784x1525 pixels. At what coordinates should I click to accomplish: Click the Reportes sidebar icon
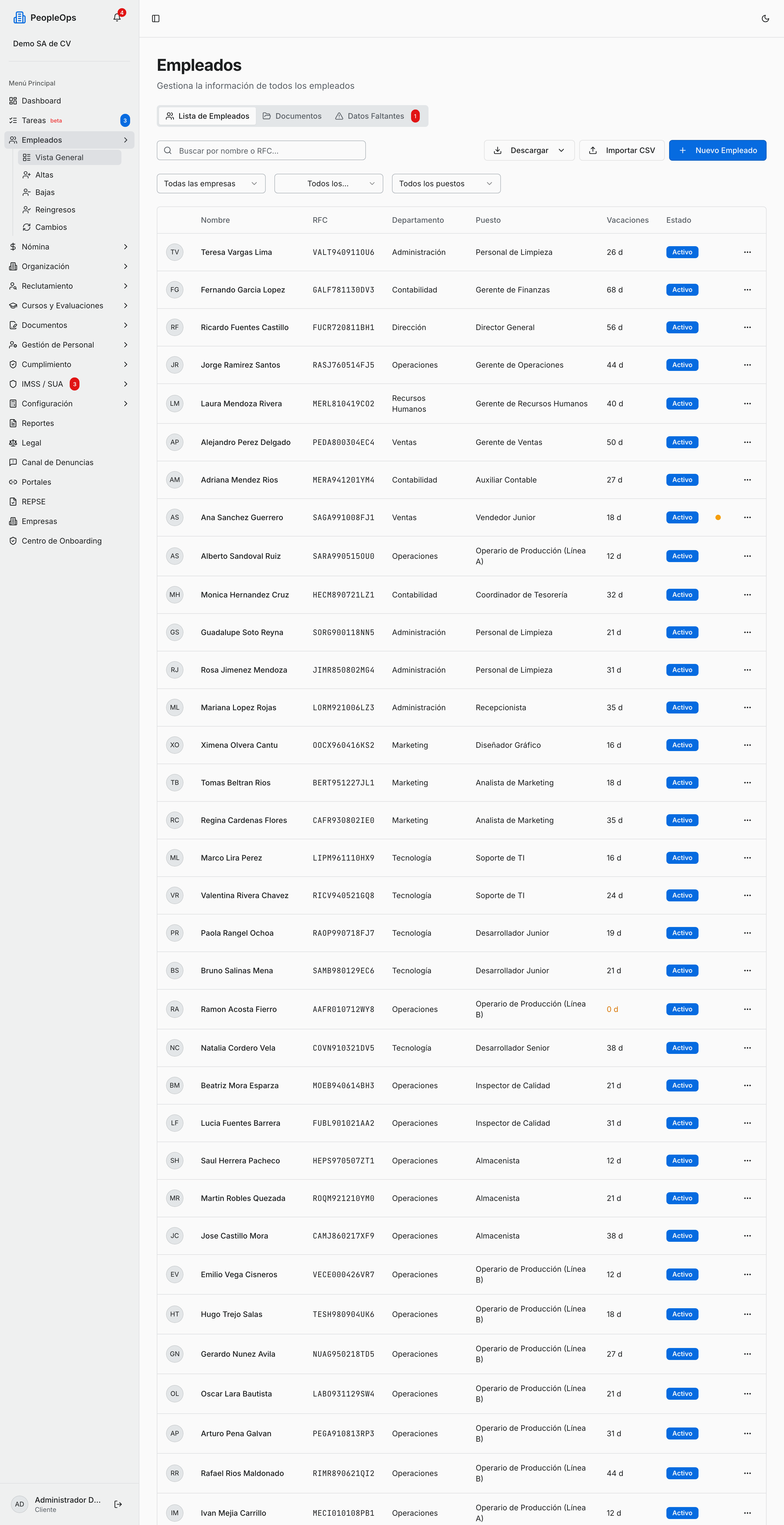pos(13,423)
